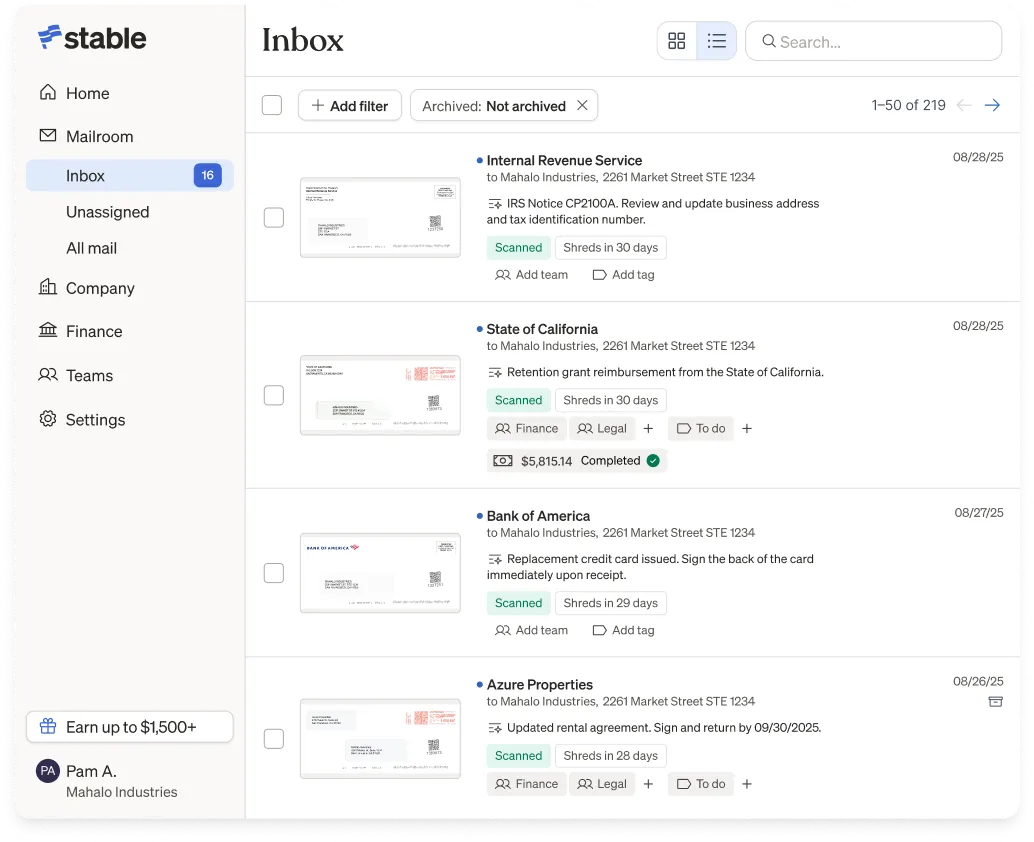The height and width of the screenshot is (842, 1034).
Task: Toggle the select-all checkbox
Action: [272, 105]
